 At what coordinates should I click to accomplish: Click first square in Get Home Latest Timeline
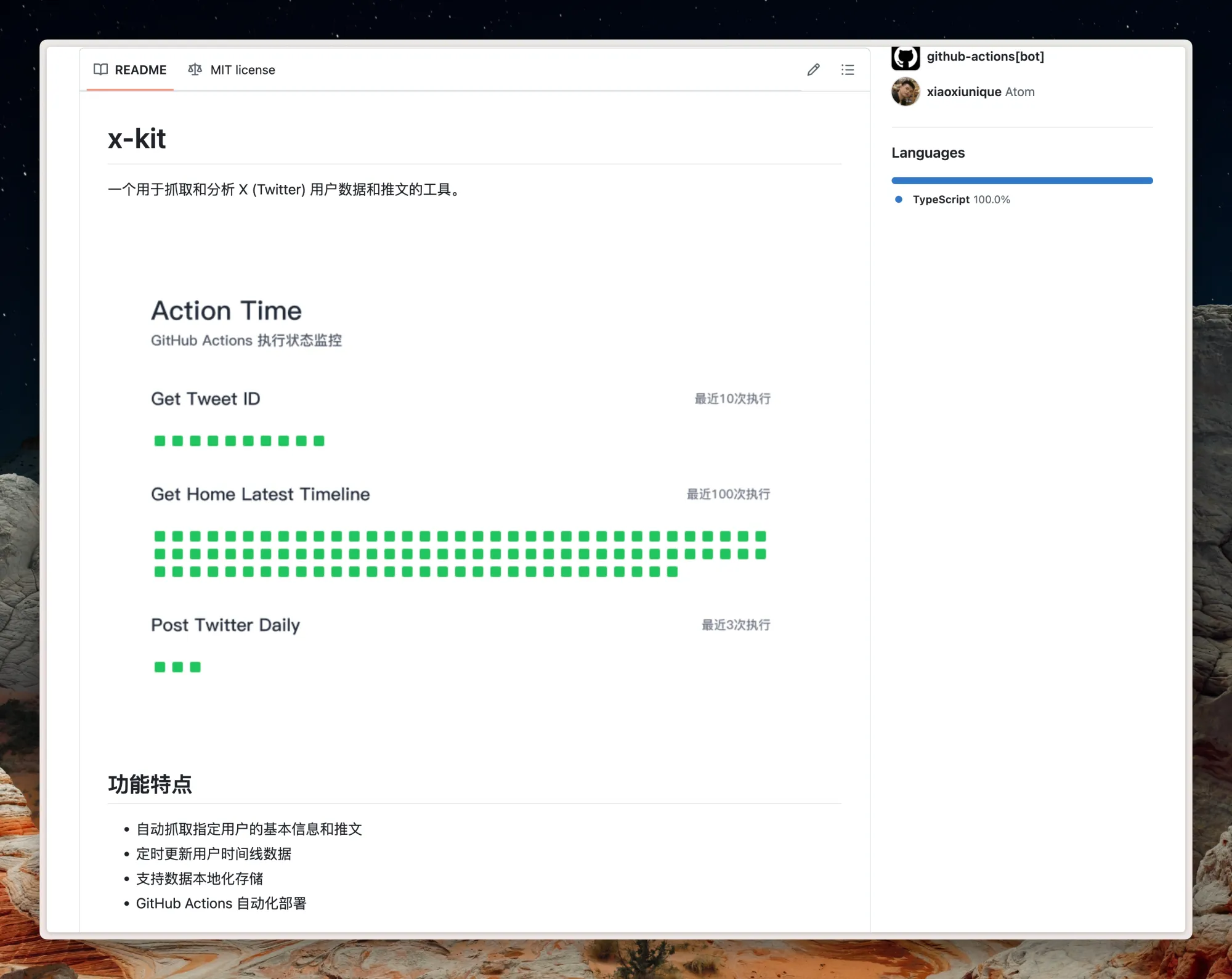click(160, 536)
